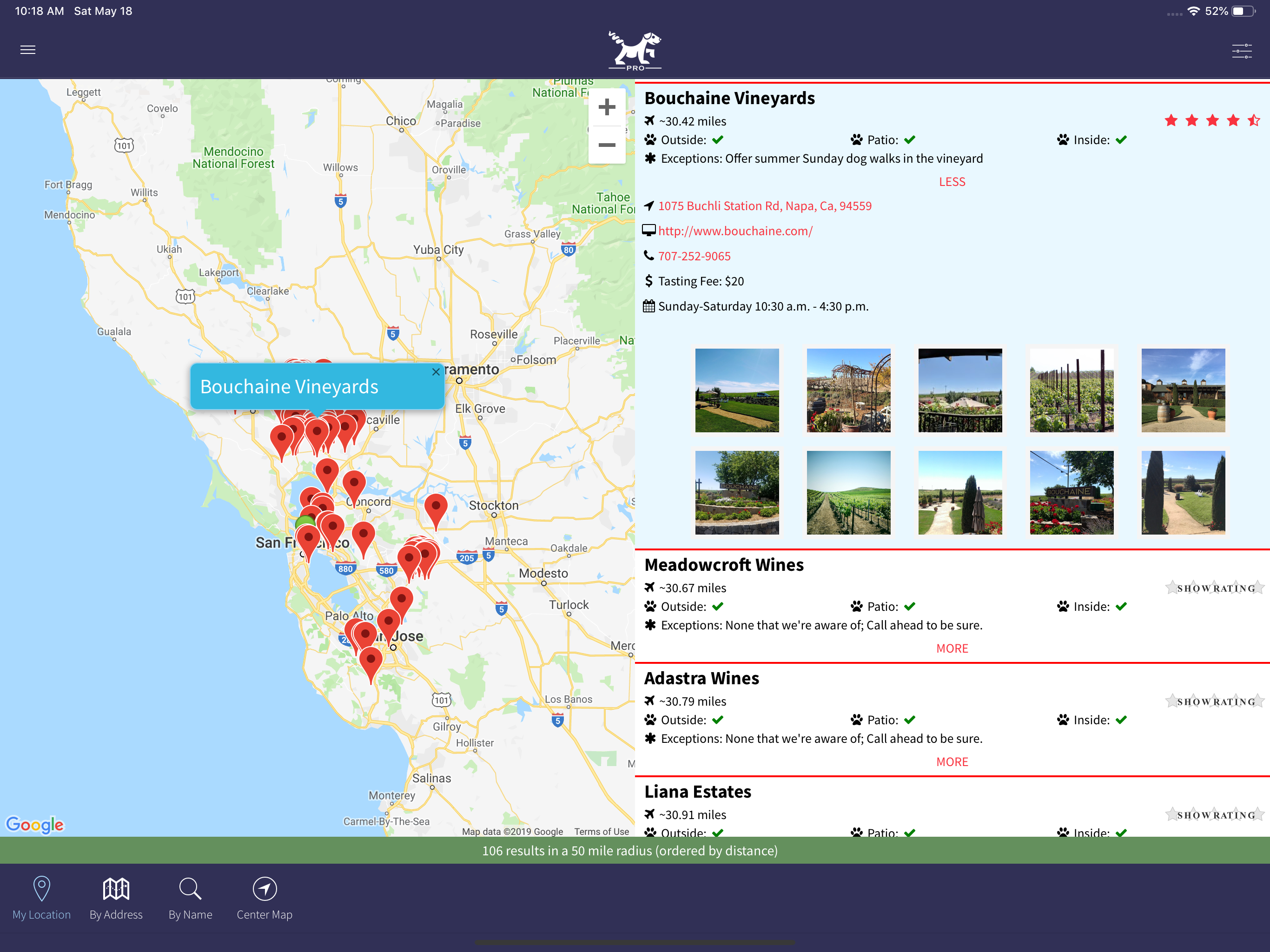Screen dimensions: 1270x952
Task: Open Bouchaine photo of stone wall sign
Action: [x=737, y=493]
